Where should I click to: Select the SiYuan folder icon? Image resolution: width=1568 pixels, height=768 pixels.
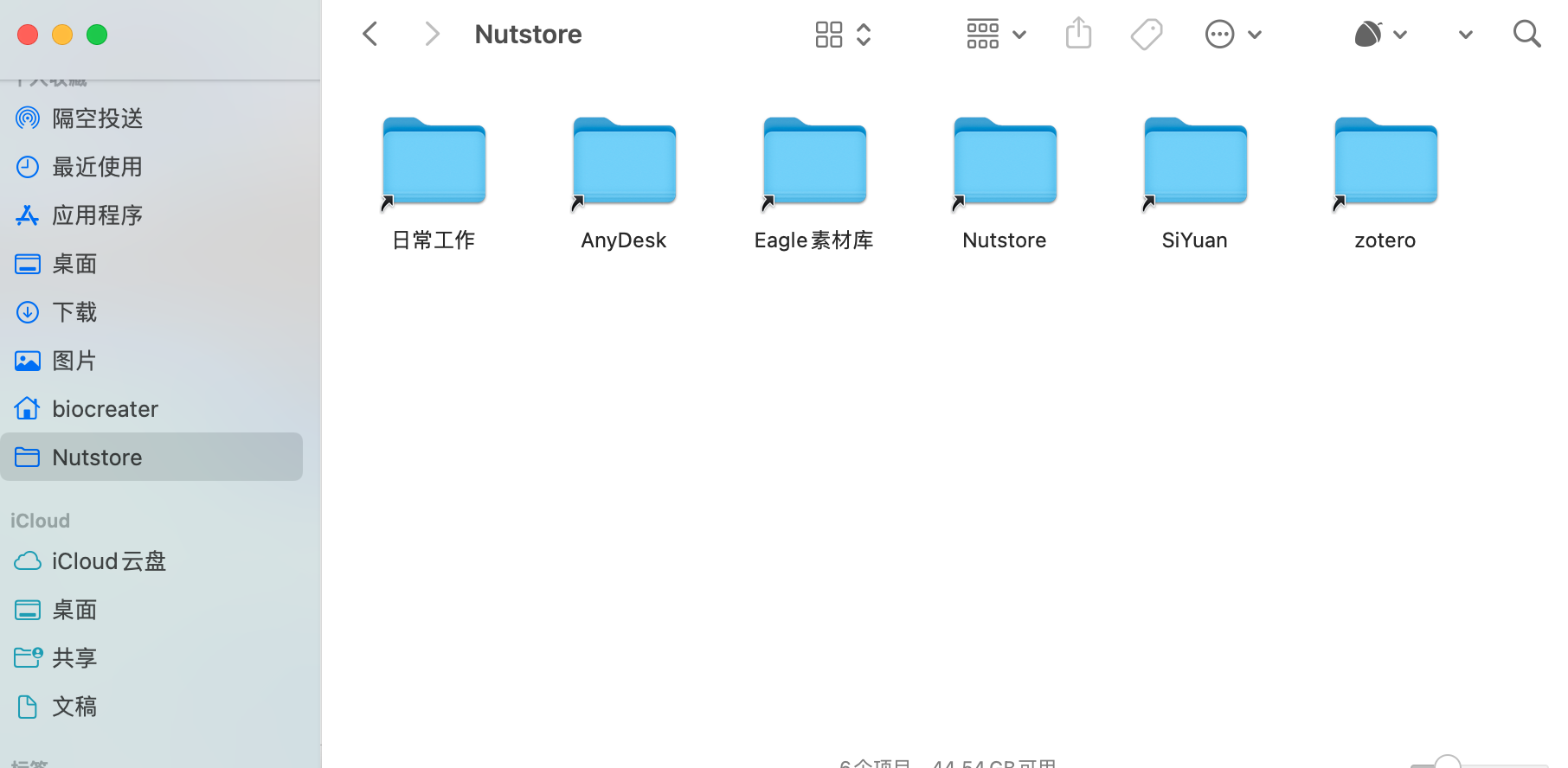tap(1196, 161)
